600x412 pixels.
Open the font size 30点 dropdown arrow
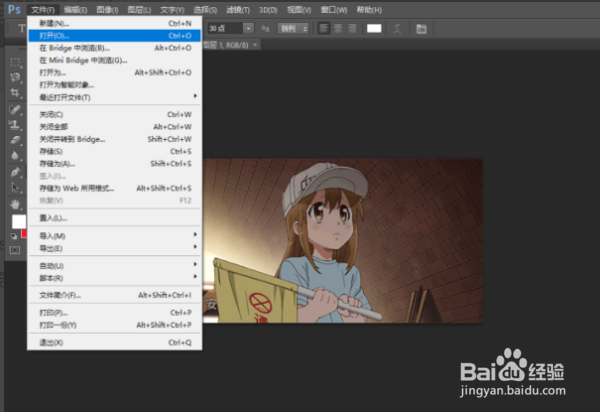point(249,29)
